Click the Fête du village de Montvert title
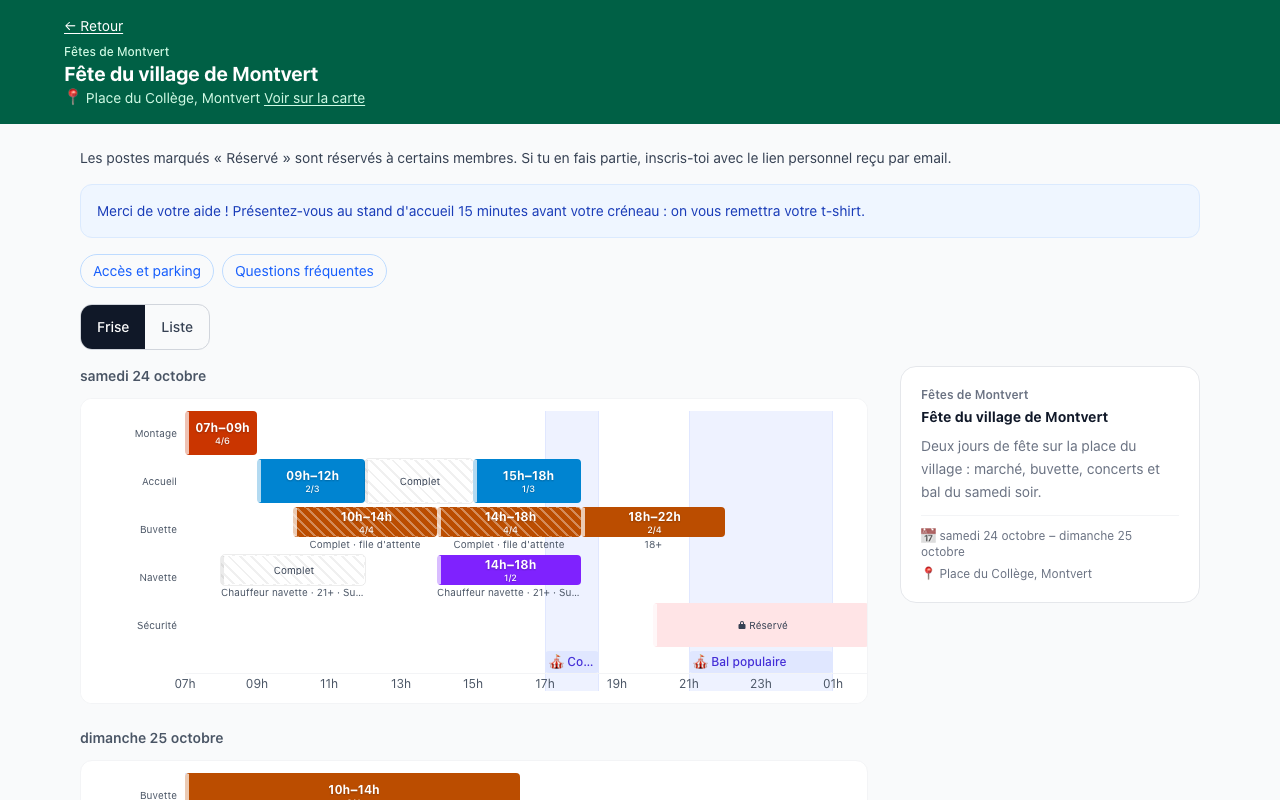Viewport: 1280px width, 800px height. [x=191, y=74]
